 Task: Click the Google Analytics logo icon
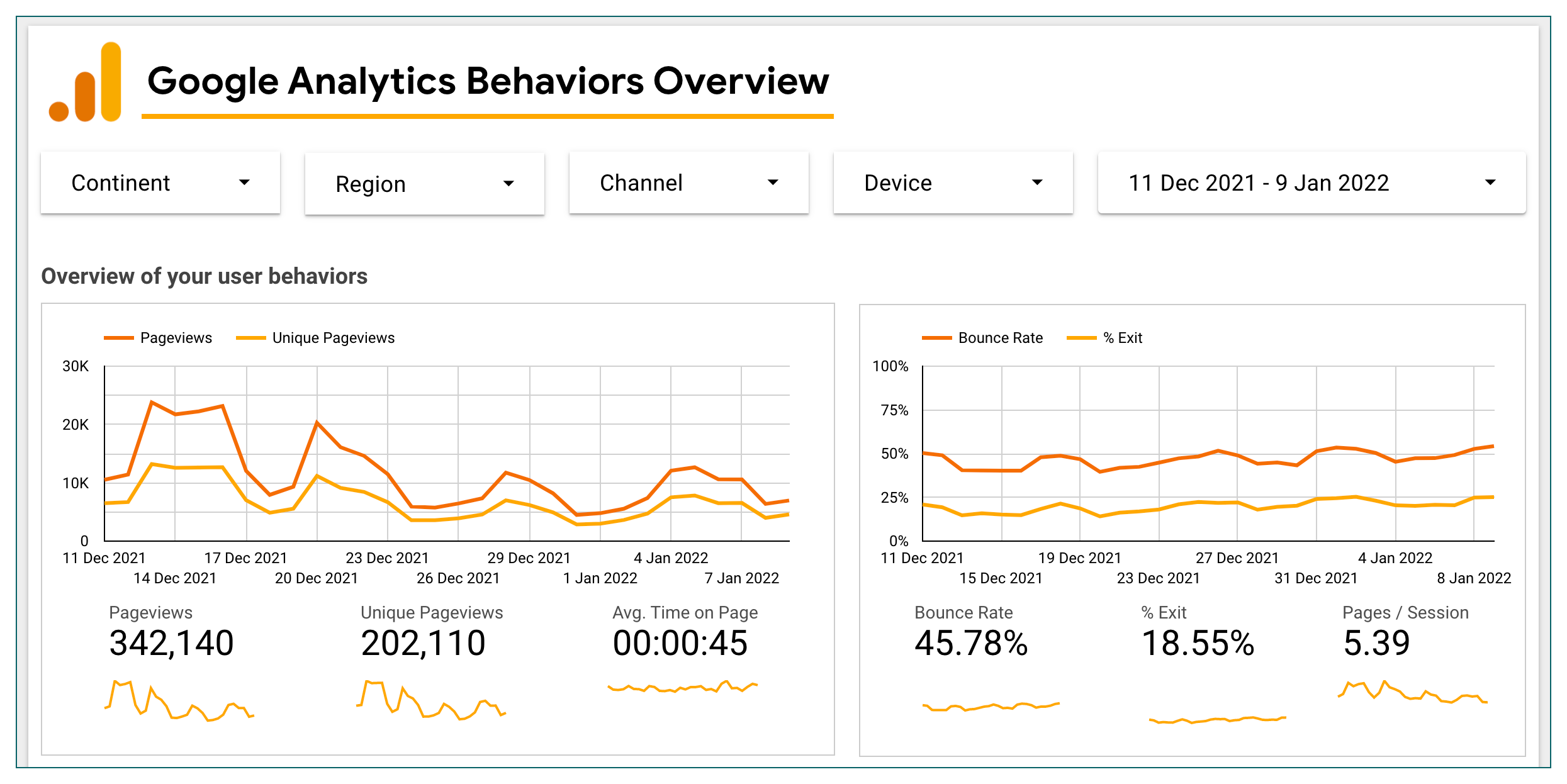pos(85,82)
